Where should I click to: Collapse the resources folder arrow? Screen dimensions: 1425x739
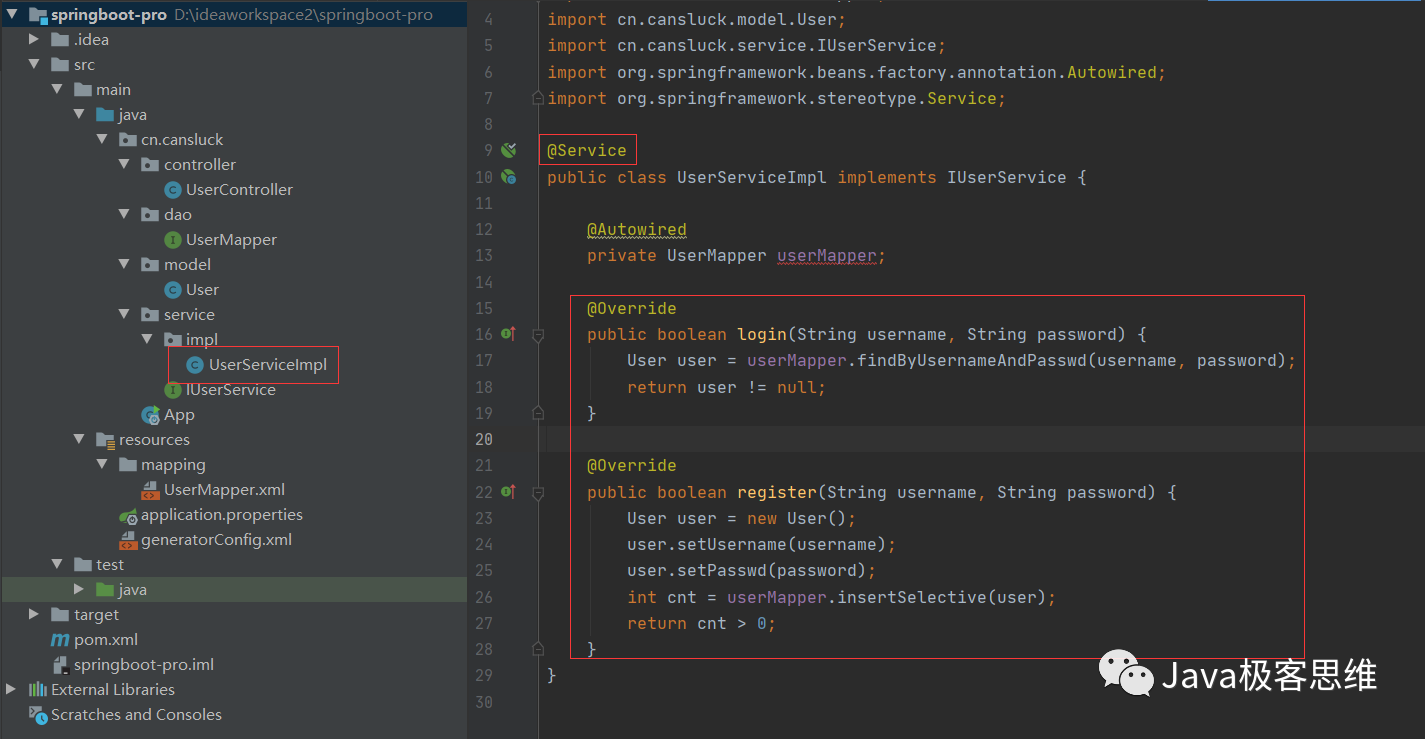(79, 440)
